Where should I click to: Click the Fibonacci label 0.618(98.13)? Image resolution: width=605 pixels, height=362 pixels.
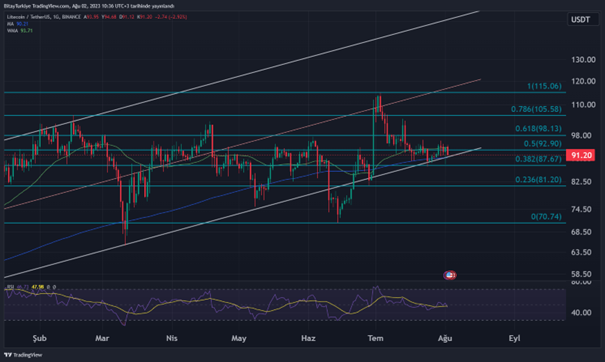[538, 129]
